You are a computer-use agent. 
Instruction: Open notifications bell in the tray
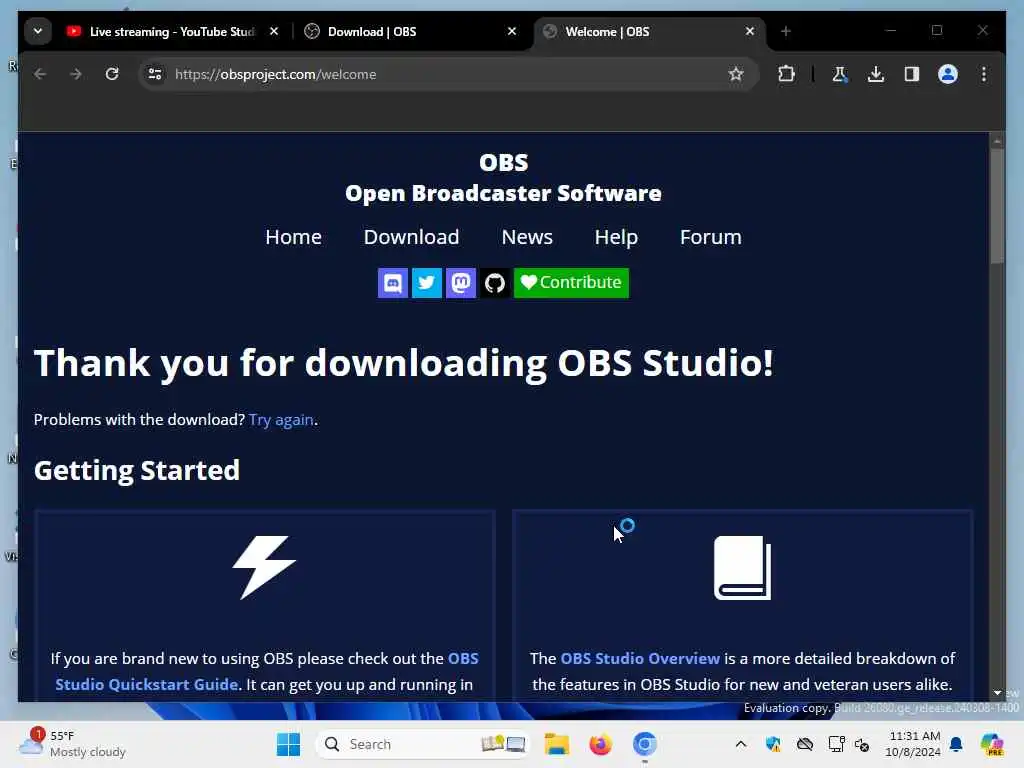956,744
